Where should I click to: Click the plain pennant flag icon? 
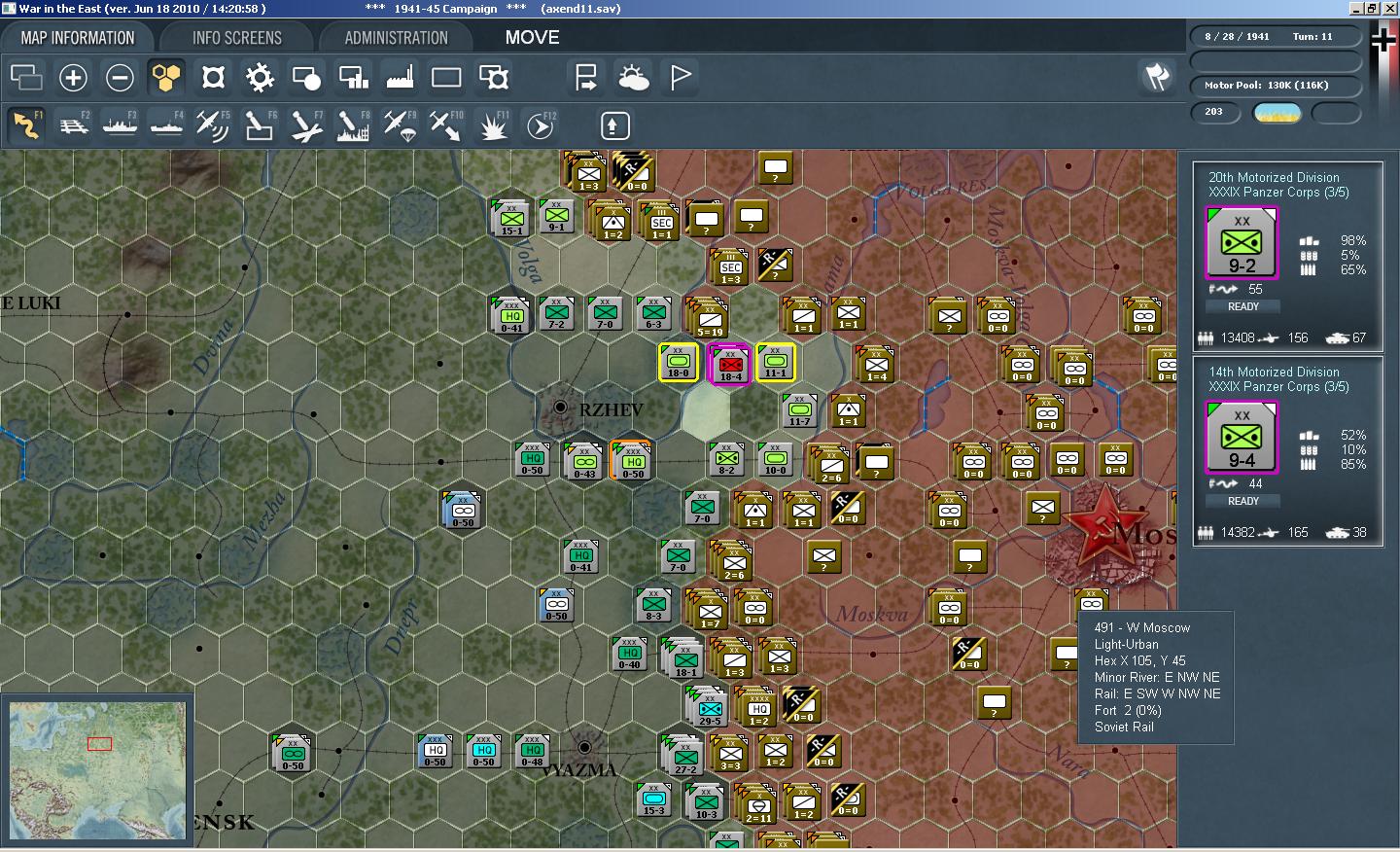[680, 77]
